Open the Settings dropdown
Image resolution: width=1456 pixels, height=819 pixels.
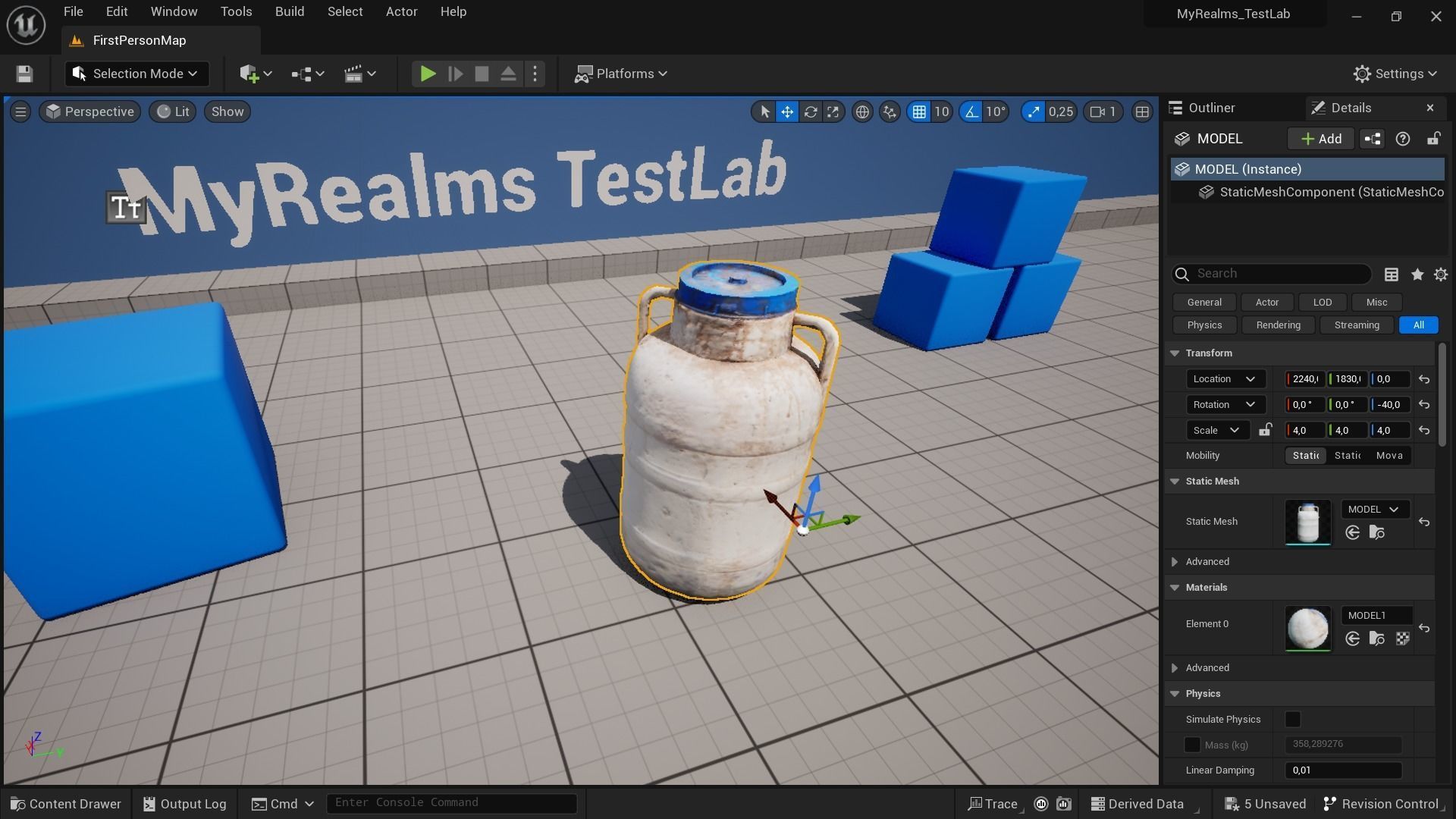click(x=1395, y=74)
